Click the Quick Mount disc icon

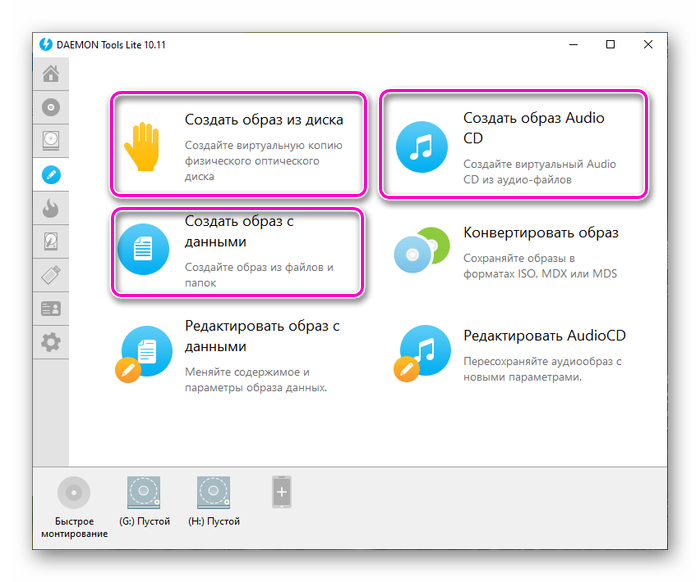click(x=74, y=492)
